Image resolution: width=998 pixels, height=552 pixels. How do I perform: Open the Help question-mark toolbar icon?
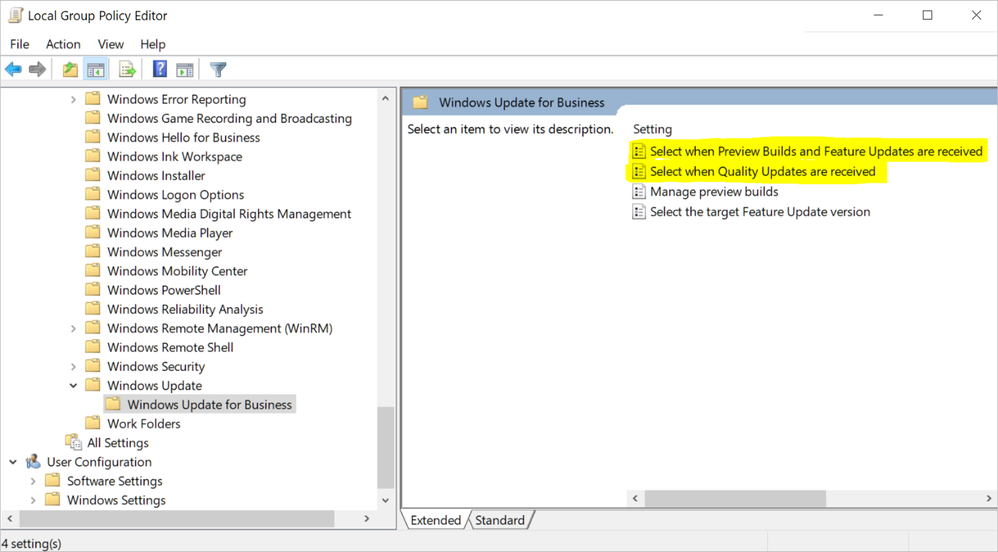pyautogui.click(x=160, y=69)
